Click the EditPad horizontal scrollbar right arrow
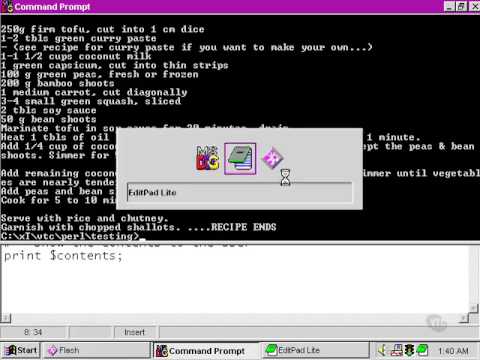 click(x=464, y=319)
